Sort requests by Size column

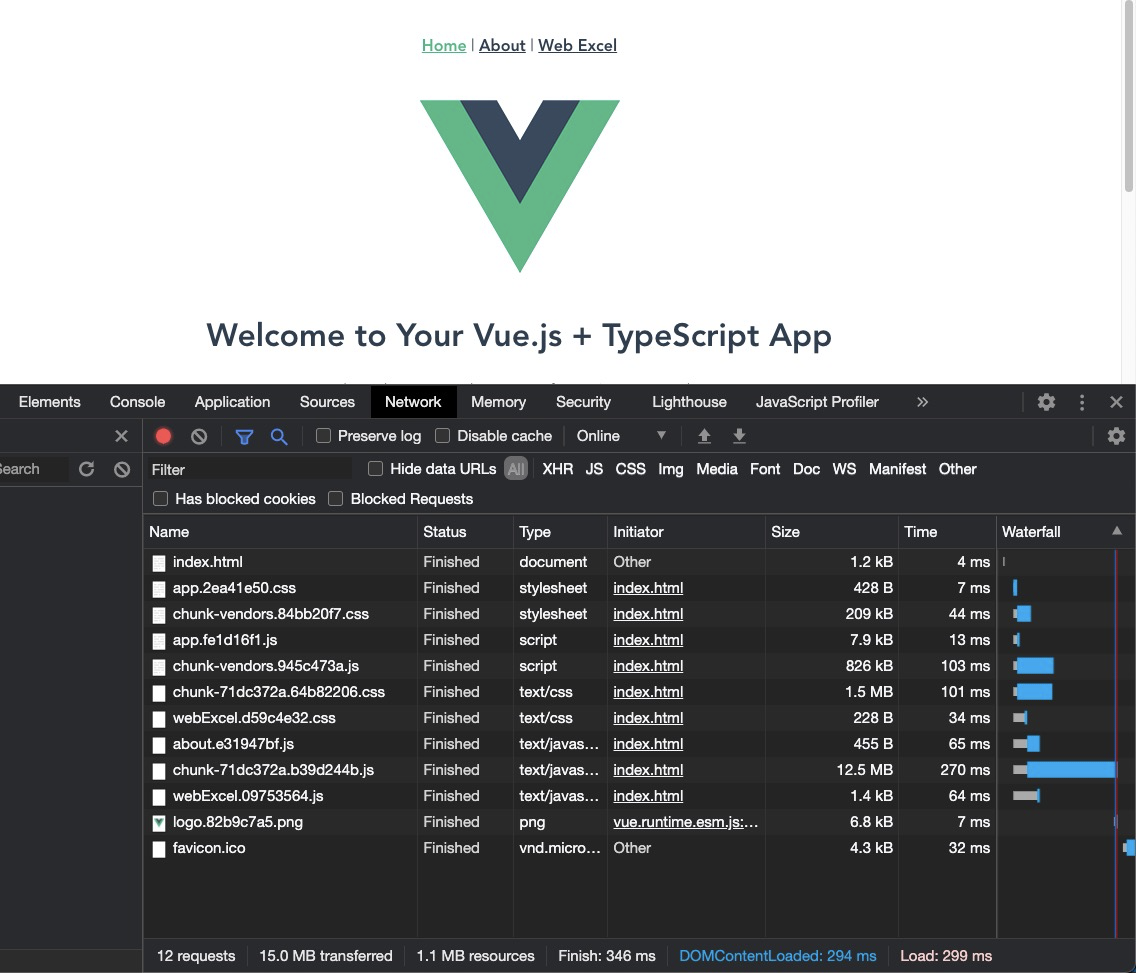(831, 532)
